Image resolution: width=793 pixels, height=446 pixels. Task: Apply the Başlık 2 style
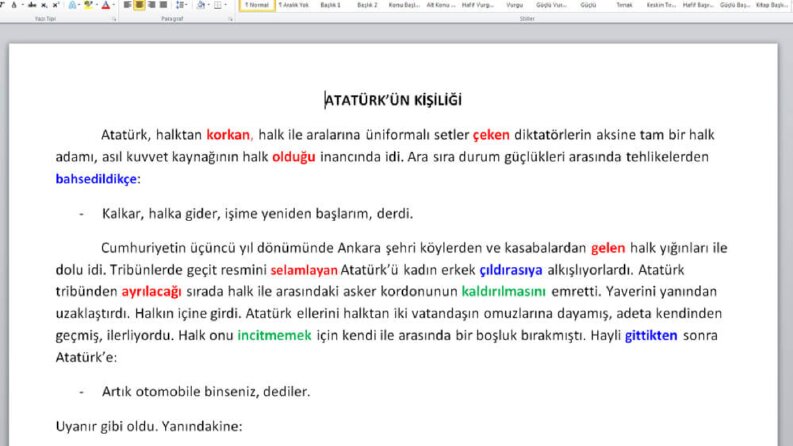[x=367, y=5]
